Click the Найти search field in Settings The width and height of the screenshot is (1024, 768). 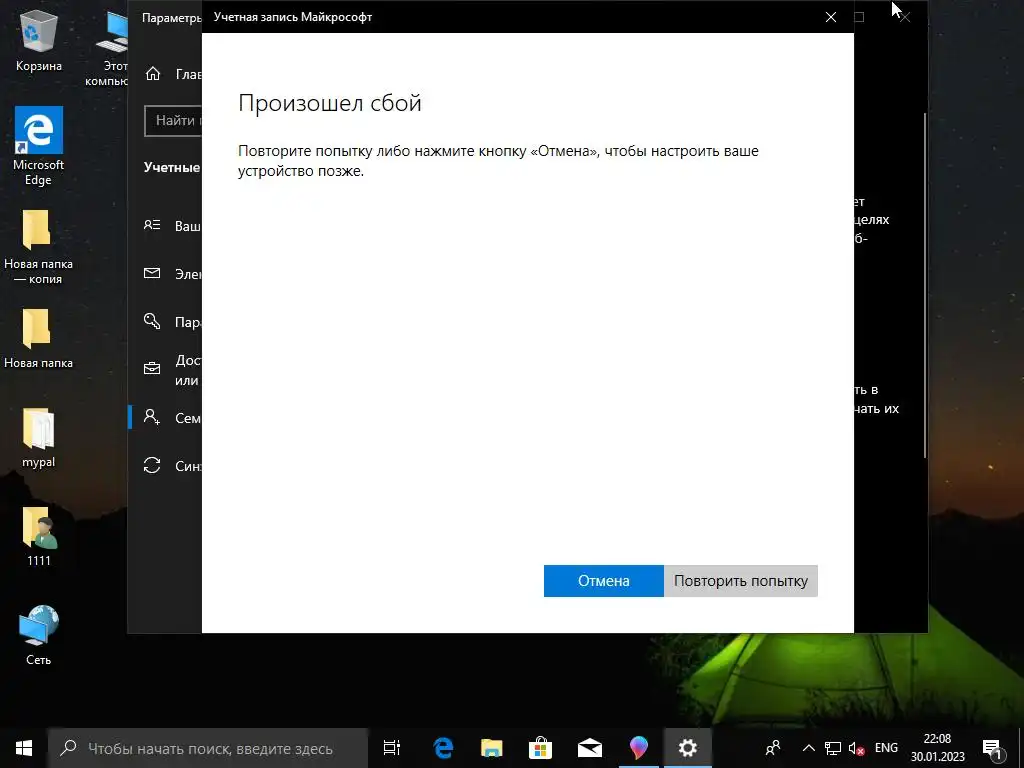click(x=172, y=121)
